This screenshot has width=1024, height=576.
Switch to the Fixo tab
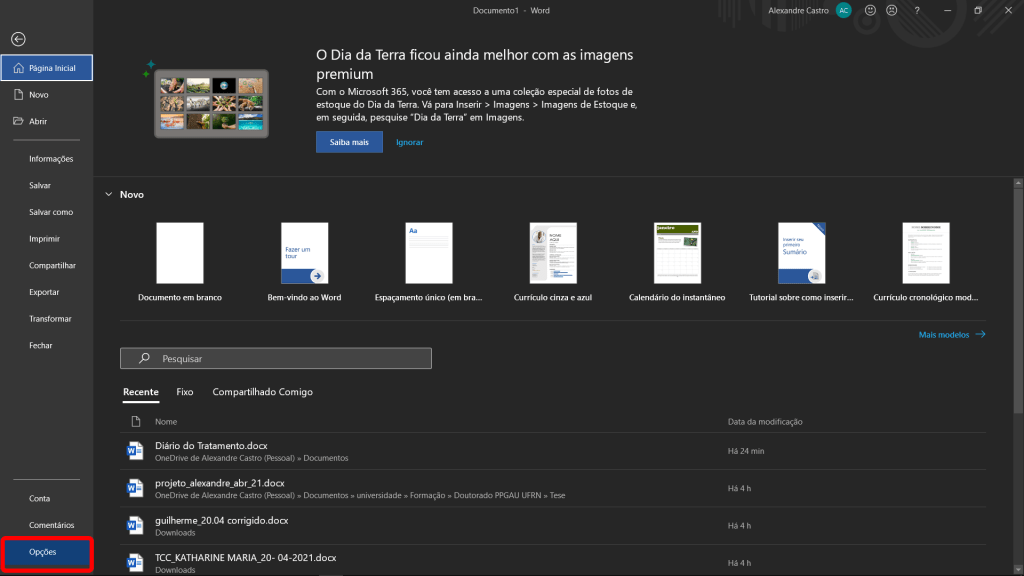185,392
